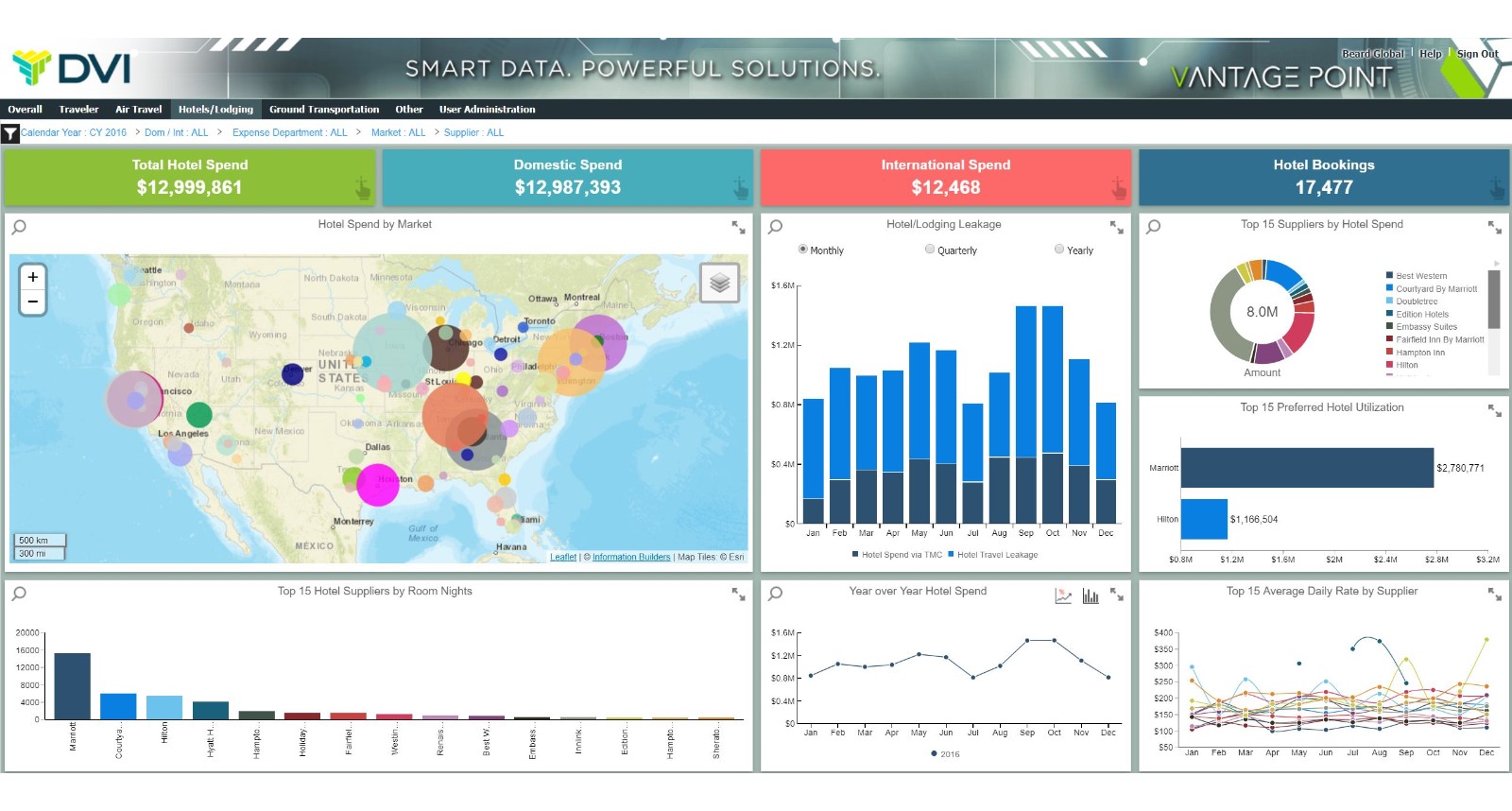The width and height of the screenshot is (1512, 811).
Task: Click the Beard Global link
Action: coord(1373,54)
